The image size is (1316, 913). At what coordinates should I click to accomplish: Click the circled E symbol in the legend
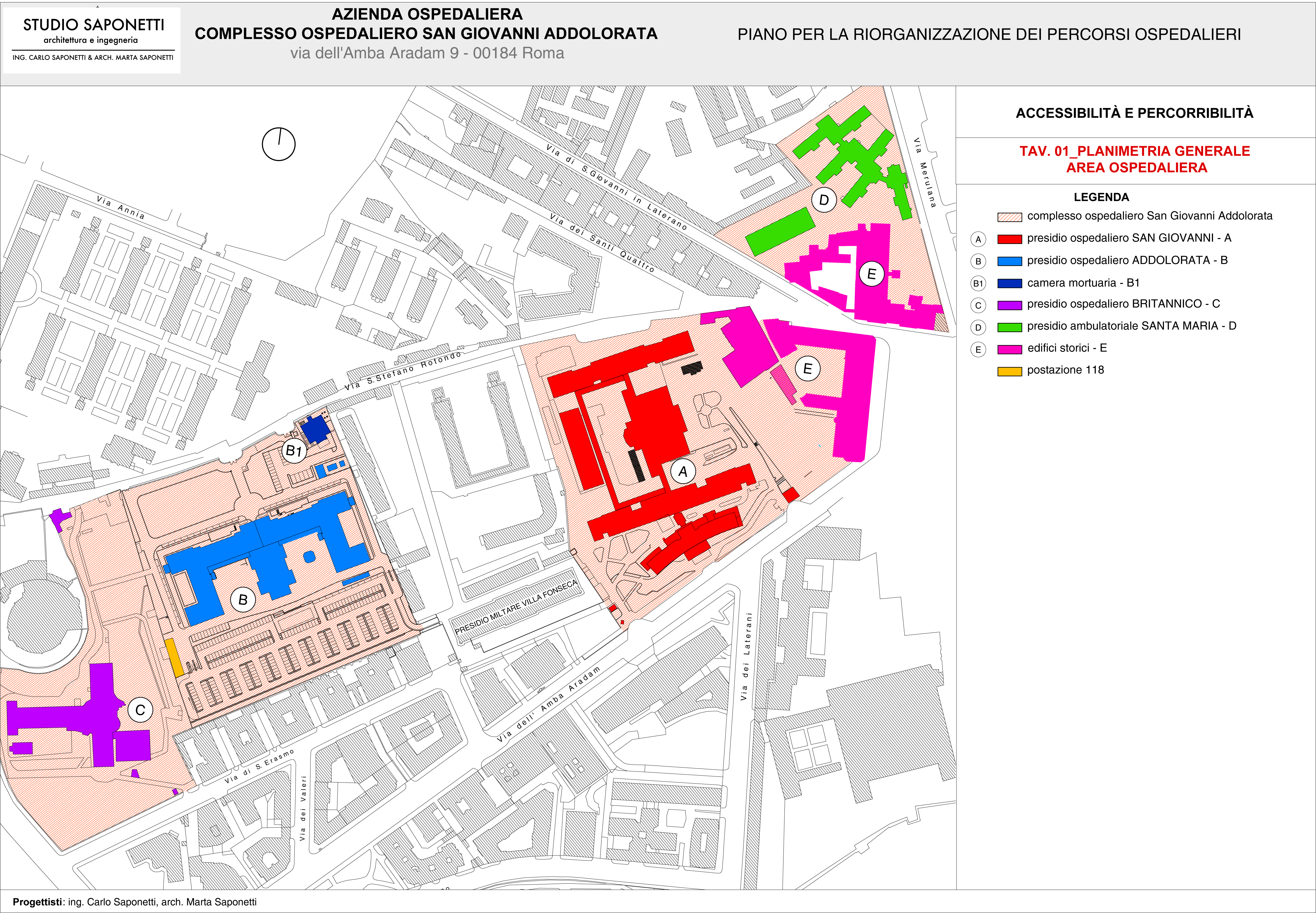(x=978, y=349)
